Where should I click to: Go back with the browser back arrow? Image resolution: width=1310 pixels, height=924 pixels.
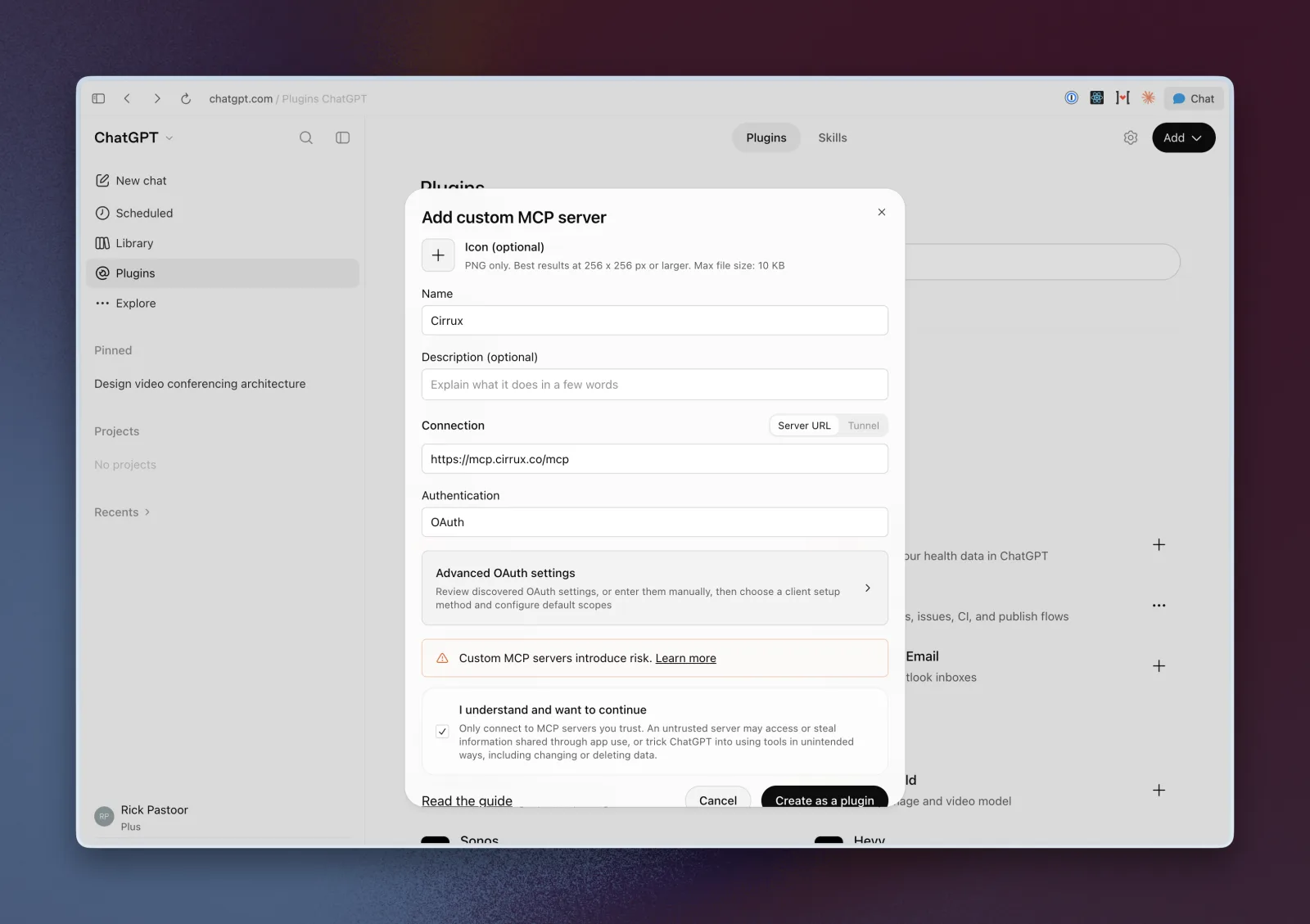(x=127, y=98)
